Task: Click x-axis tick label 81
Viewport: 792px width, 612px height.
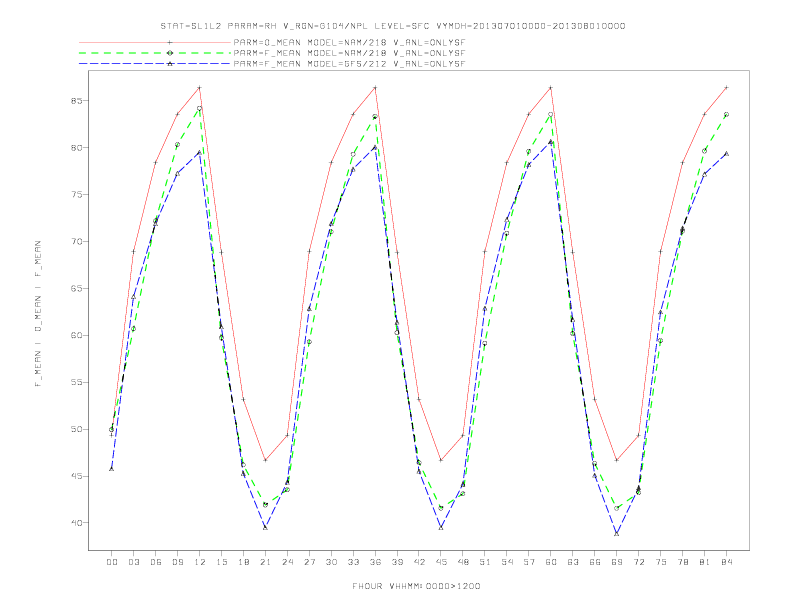Action: point(705,562)
